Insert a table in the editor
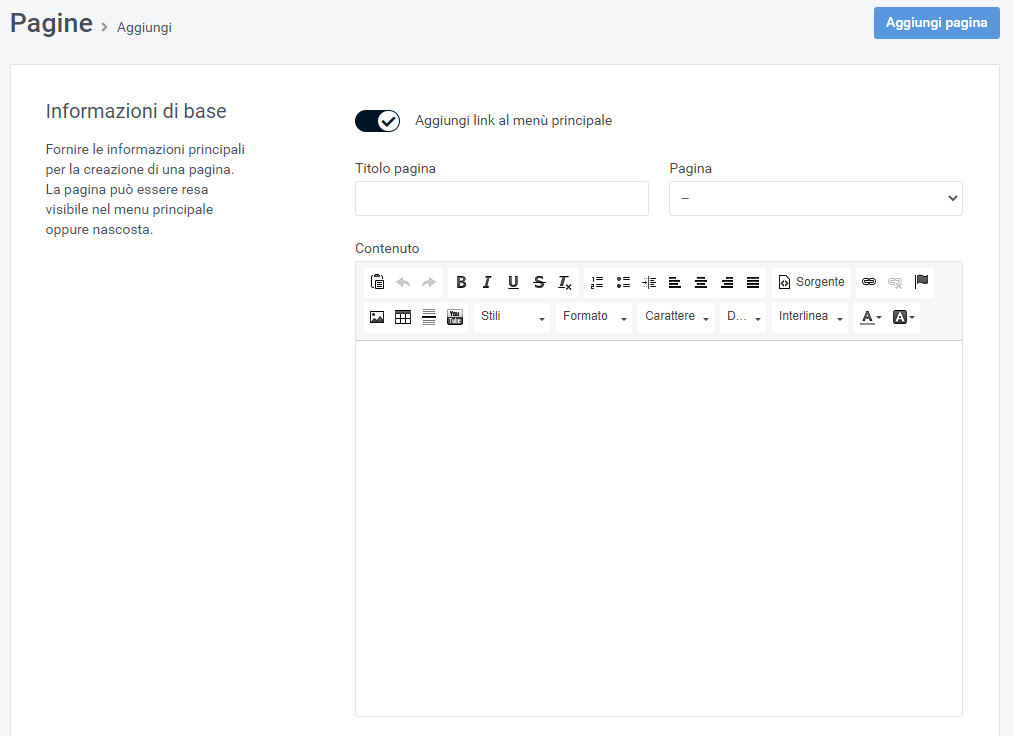1013x736 pixels. click(x=403, y=317)
